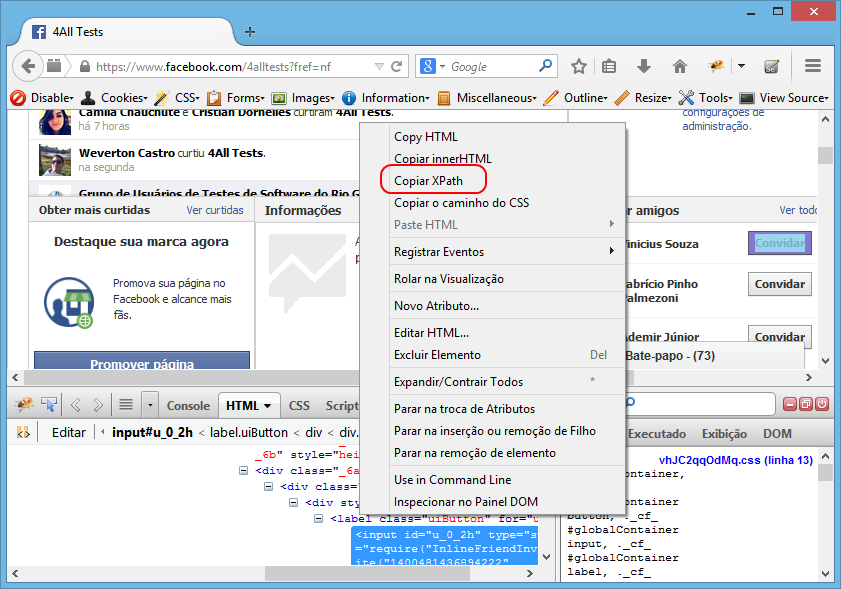Open vhJC2qqOdMq.css (linha 13) link

pos(736,460)
